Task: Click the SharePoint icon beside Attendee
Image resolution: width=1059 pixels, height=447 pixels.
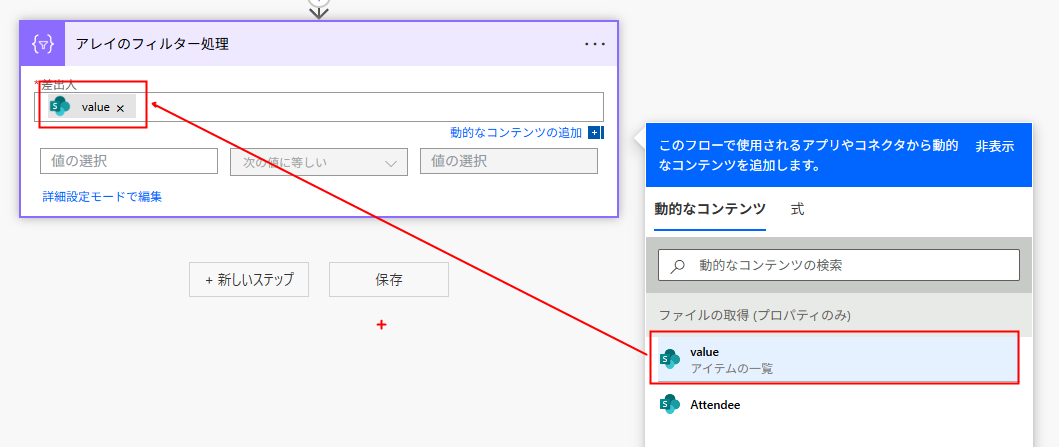Action: coord(669,404)
